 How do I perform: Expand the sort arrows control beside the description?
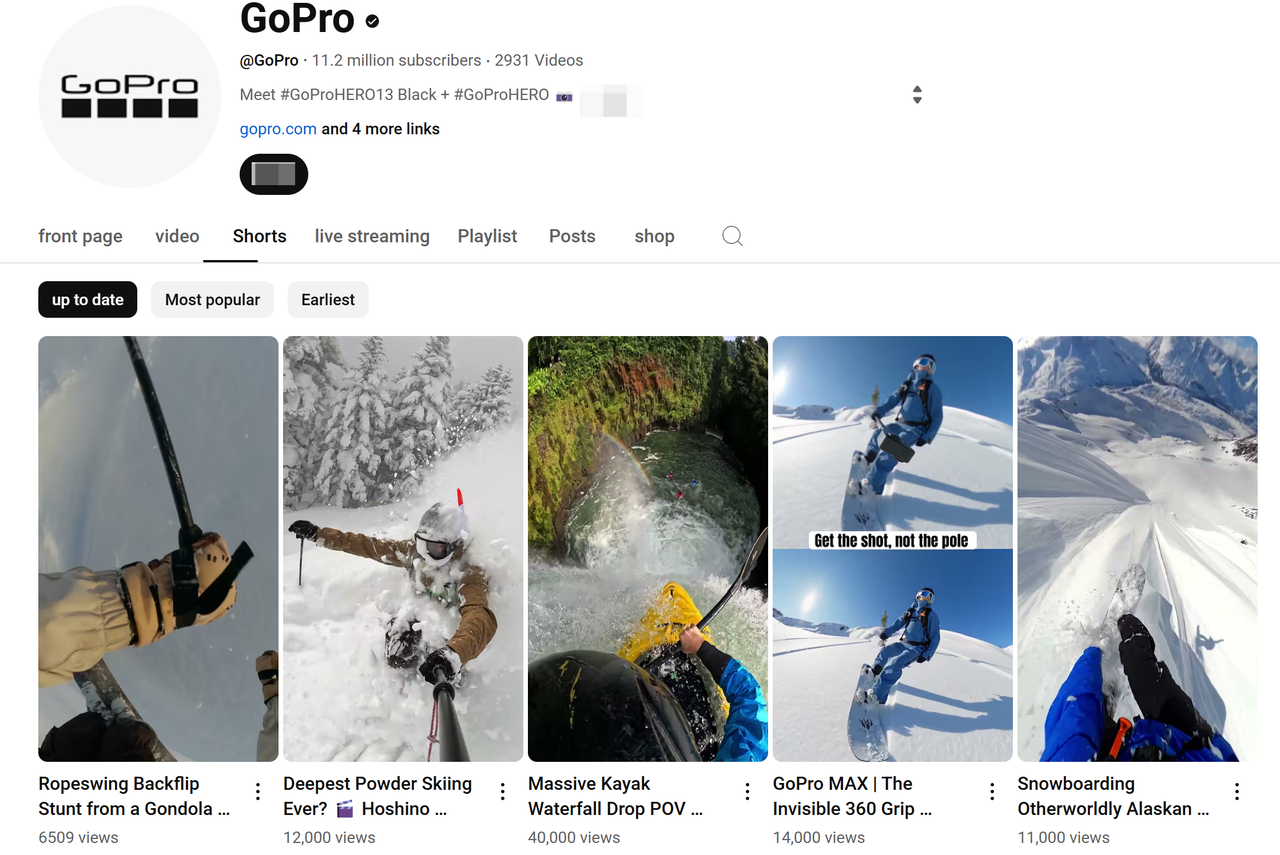pos(917,94)
